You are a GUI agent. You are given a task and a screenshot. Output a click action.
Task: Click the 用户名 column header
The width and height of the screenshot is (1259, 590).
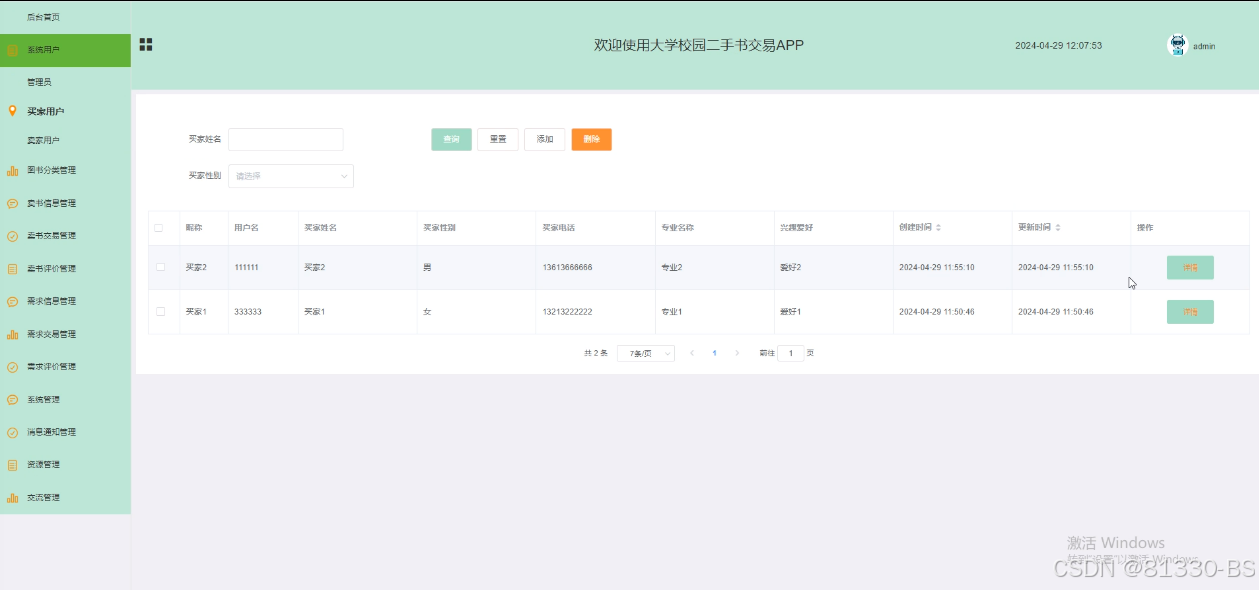coord(246,228)
